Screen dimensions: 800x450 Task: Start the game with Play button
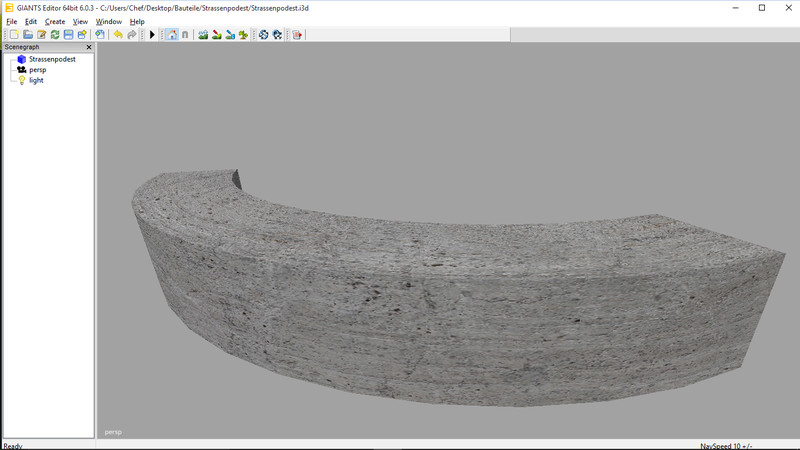pos(152,35)
